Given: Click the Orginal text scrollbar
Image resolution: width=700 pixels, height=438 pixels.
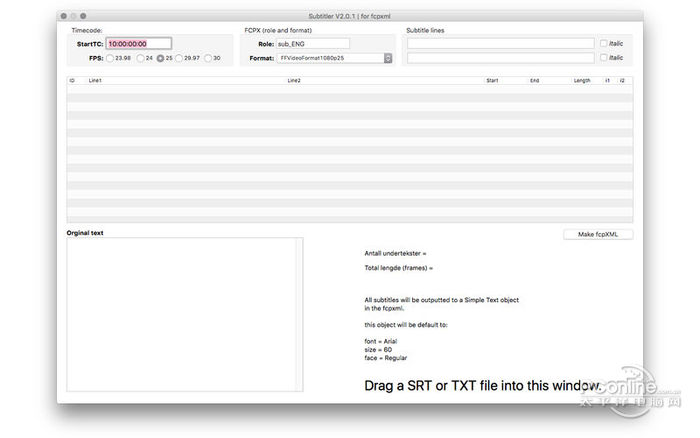Looking at the screenshot, I should coord(300,314).
